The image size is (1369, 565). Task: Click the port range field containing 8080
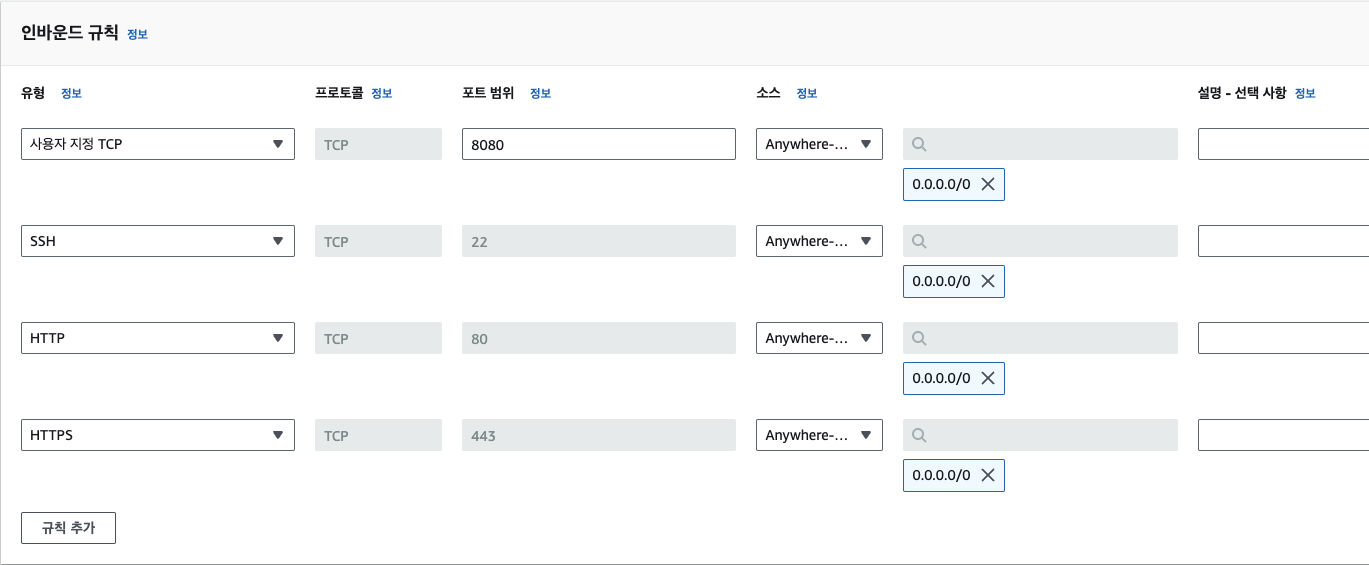click(598, 144)
